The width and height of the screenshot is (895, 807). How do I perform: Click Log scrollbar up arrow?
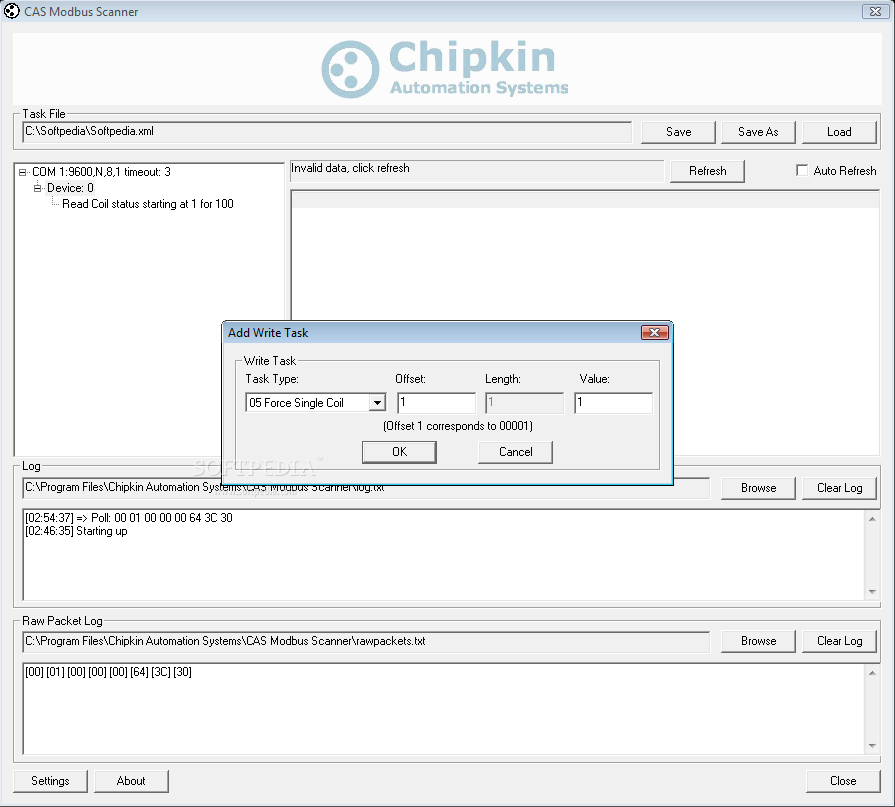pos(872,519)
